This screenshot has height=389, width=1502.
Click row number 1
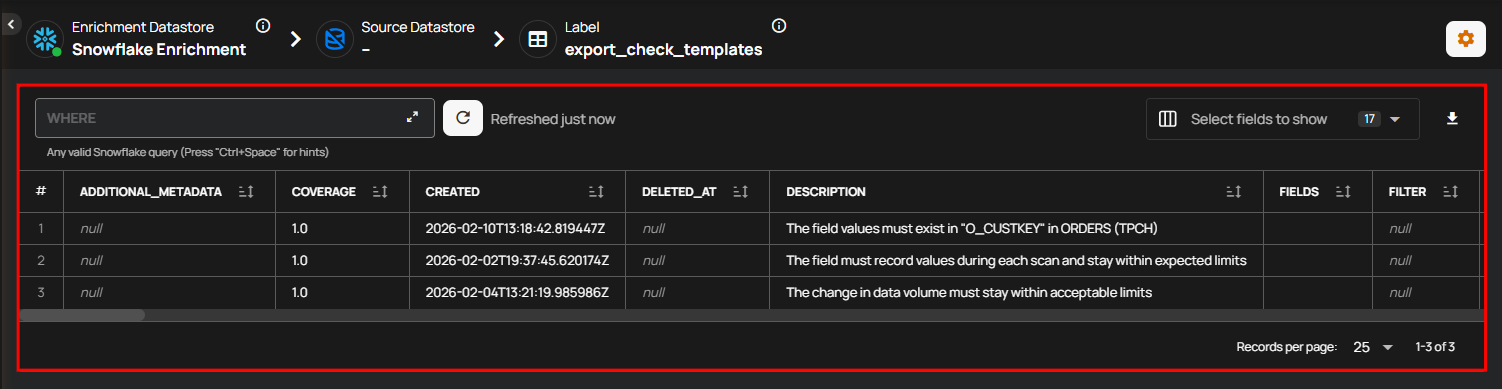(x=41, y=228)
